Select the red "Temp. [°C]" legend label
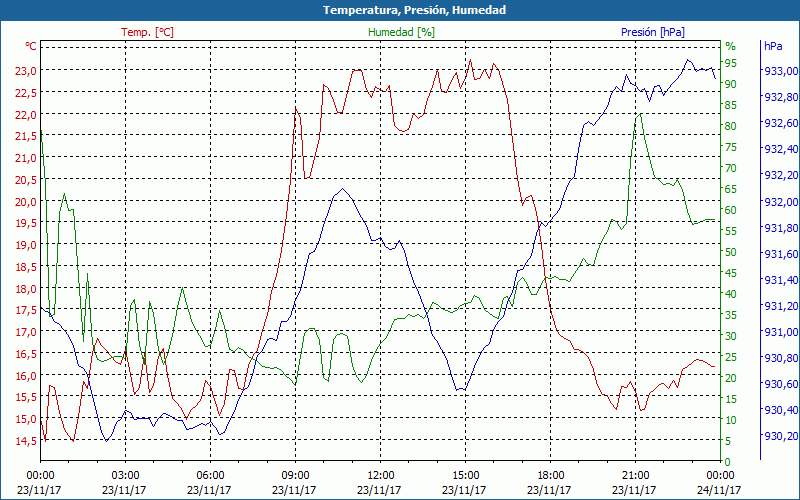 (x=147, y=32)
